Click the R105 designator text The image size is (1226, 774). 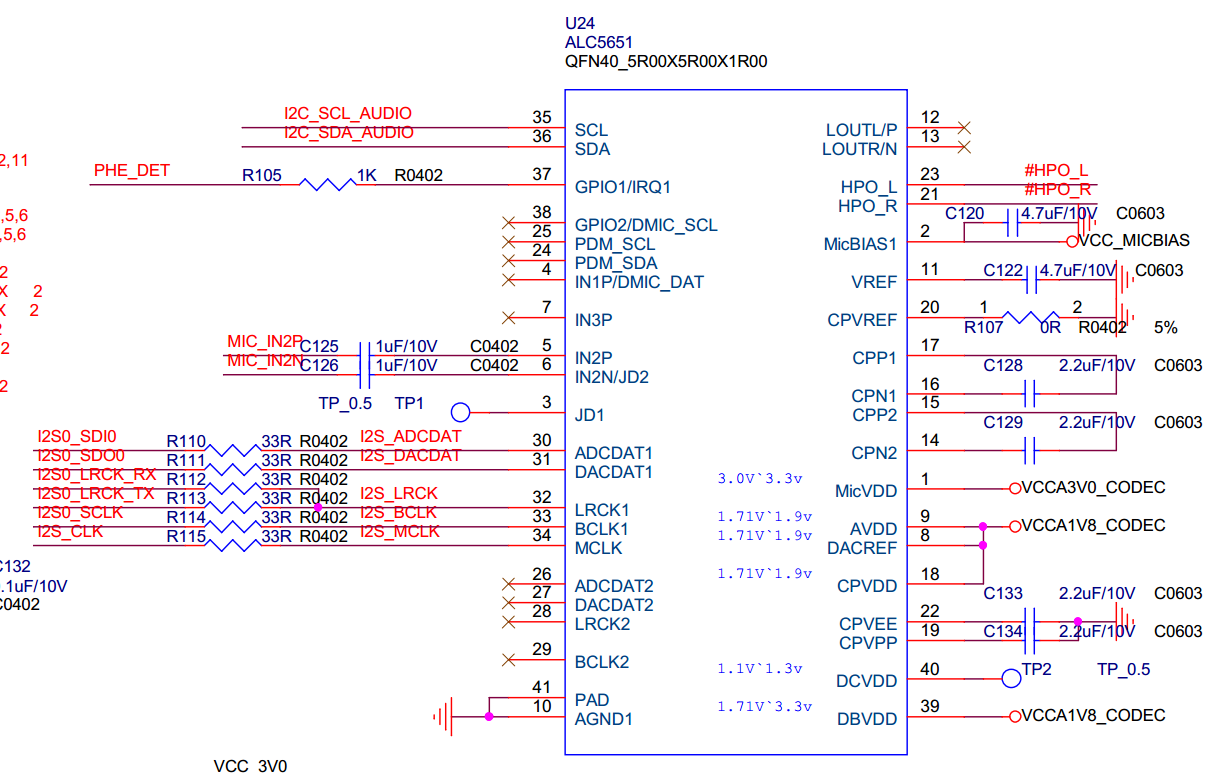pos(262,176)
